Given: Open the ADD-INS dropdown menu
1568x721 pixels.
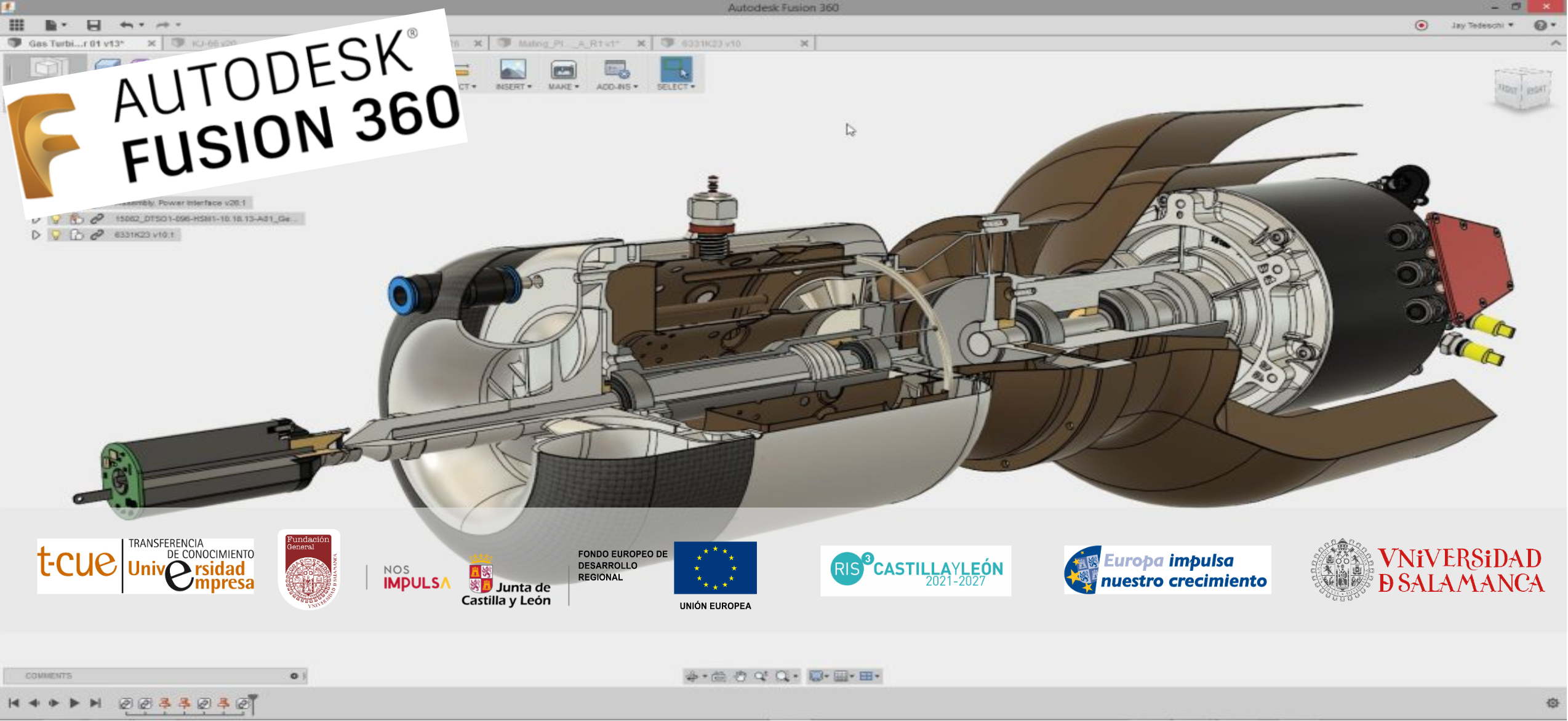Looking at the screenshot, I should coord(636,87).
